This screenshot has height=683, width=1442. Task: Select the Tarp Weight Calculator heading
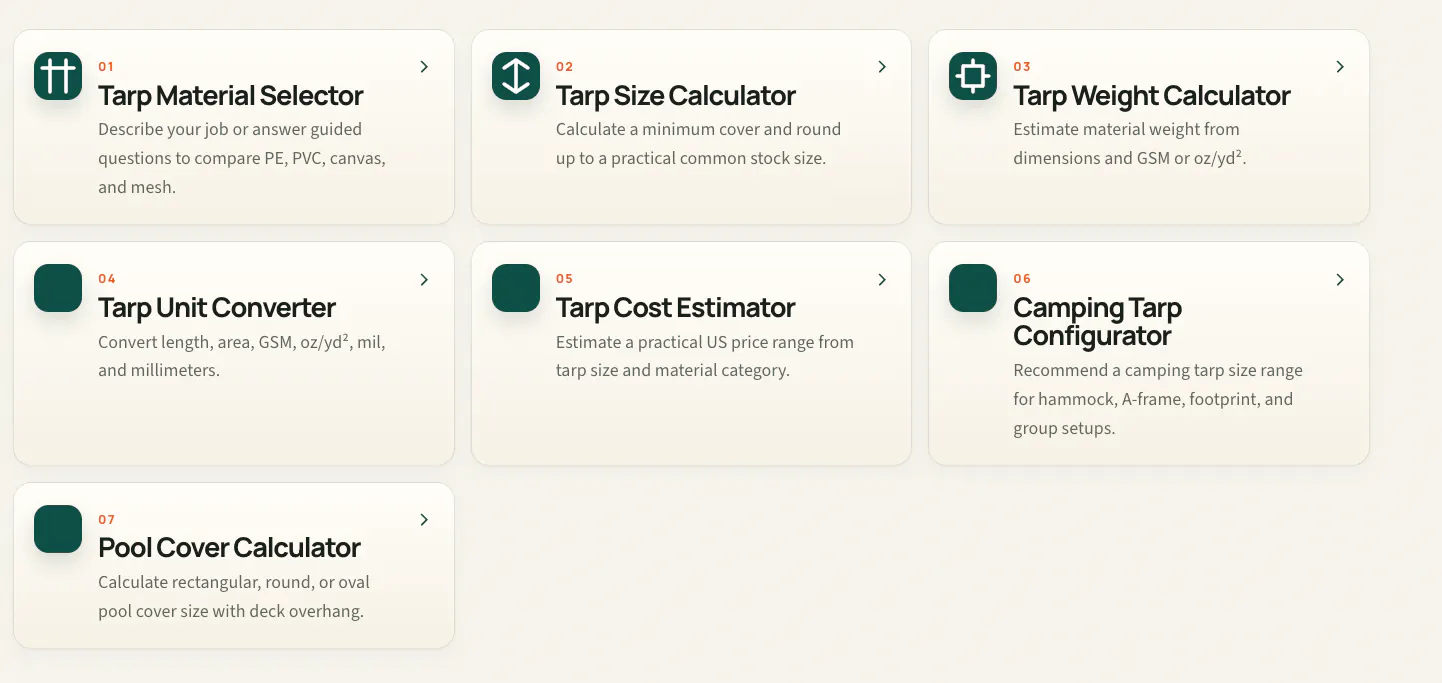point(1152,96)
